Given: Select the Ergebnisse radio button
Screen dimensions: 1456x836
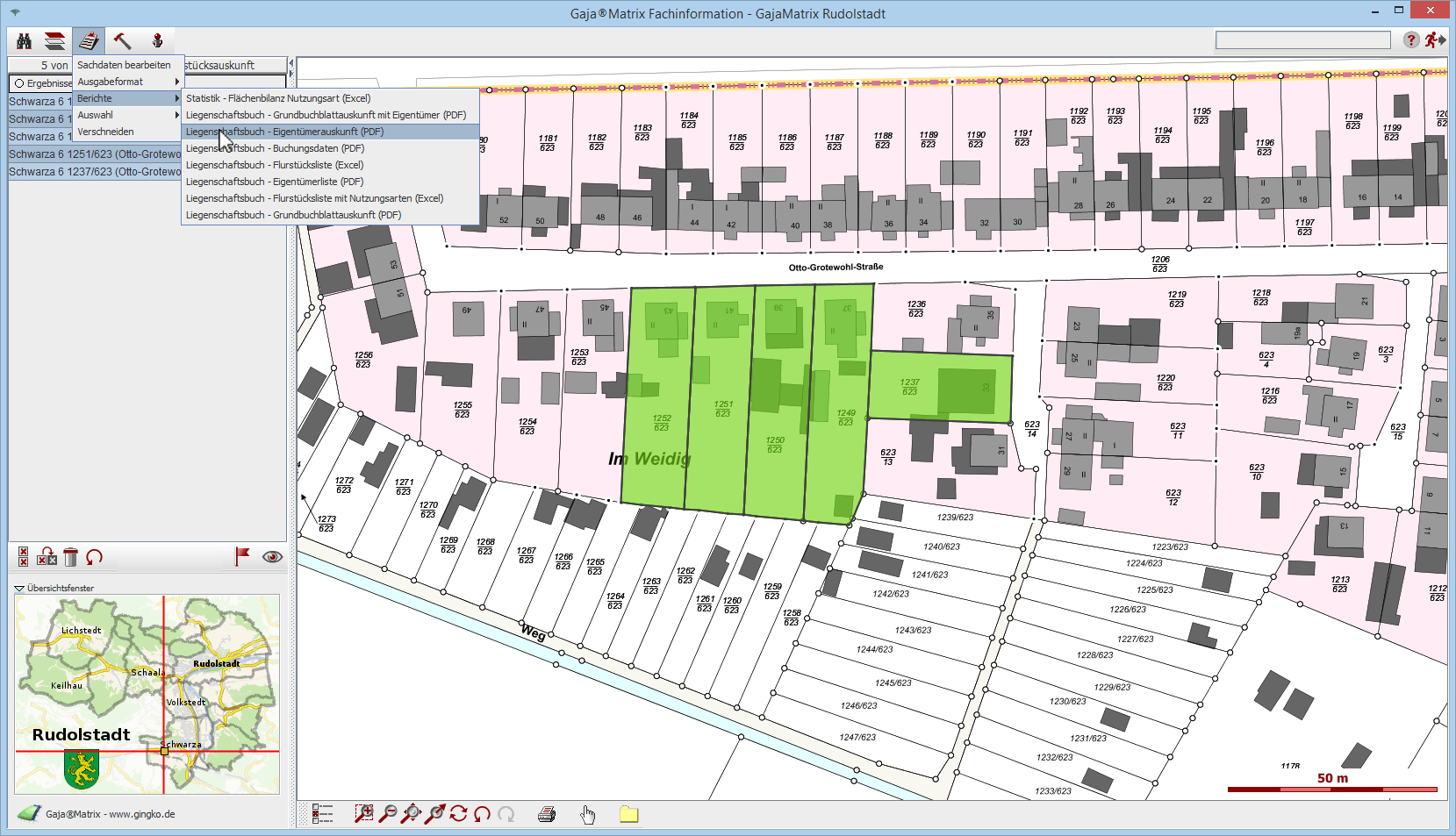Looking at the screenshot, I should click(19, 83).
